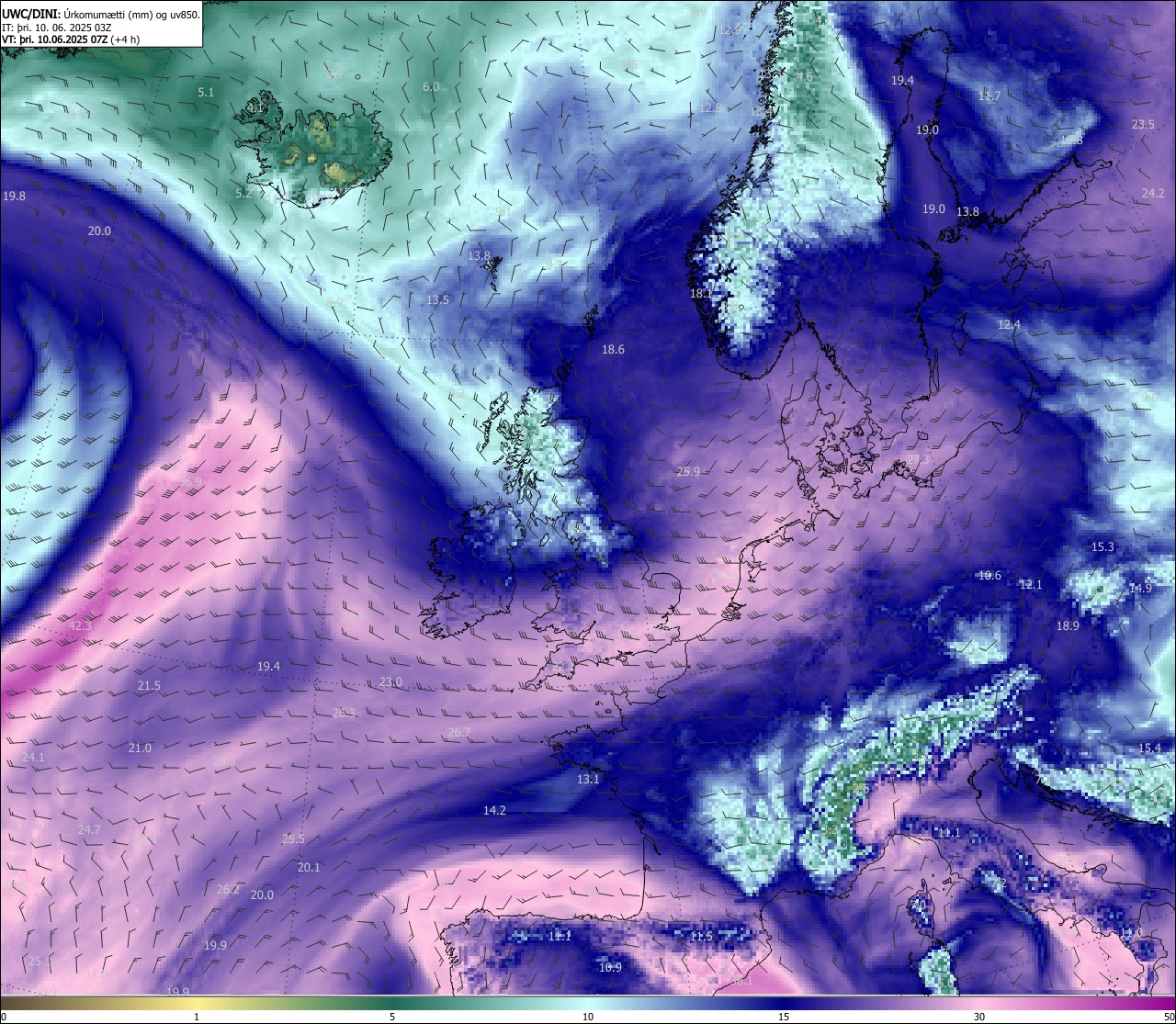Click the 26.7 value label

(x=458, y=733)
